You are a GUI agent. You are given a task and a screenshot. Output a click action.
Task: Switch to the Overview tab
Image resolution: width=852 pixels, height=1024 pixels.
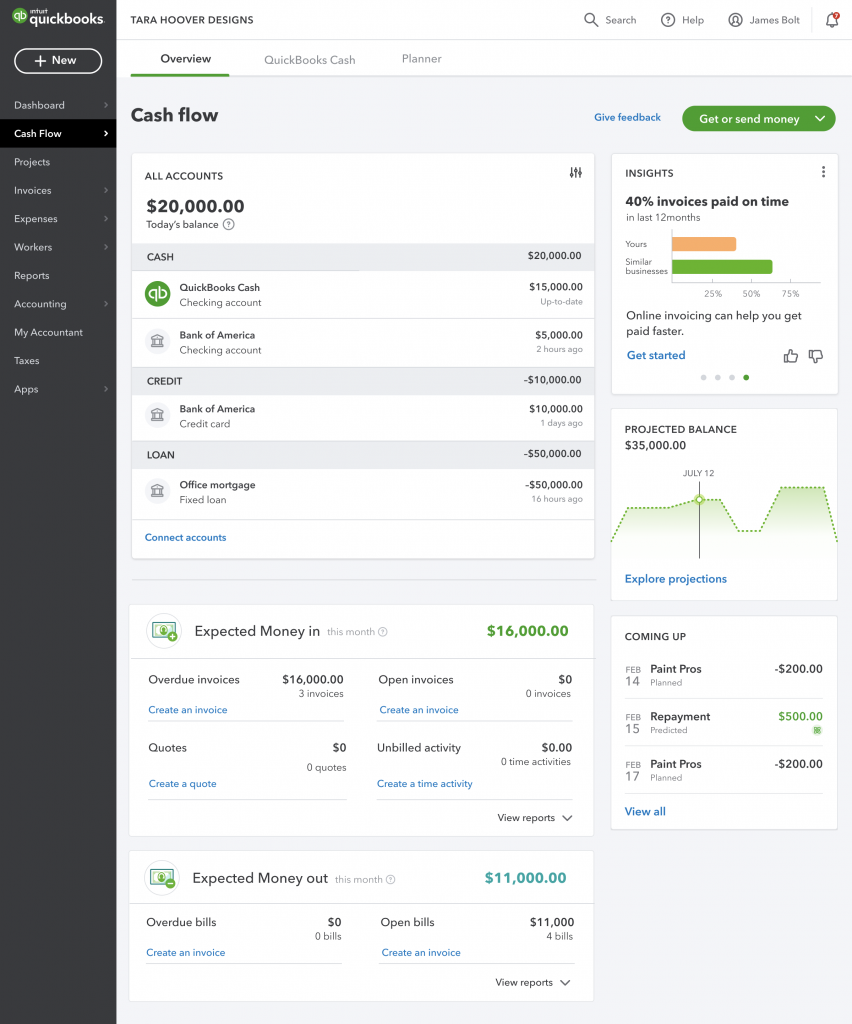click(185, 59)
